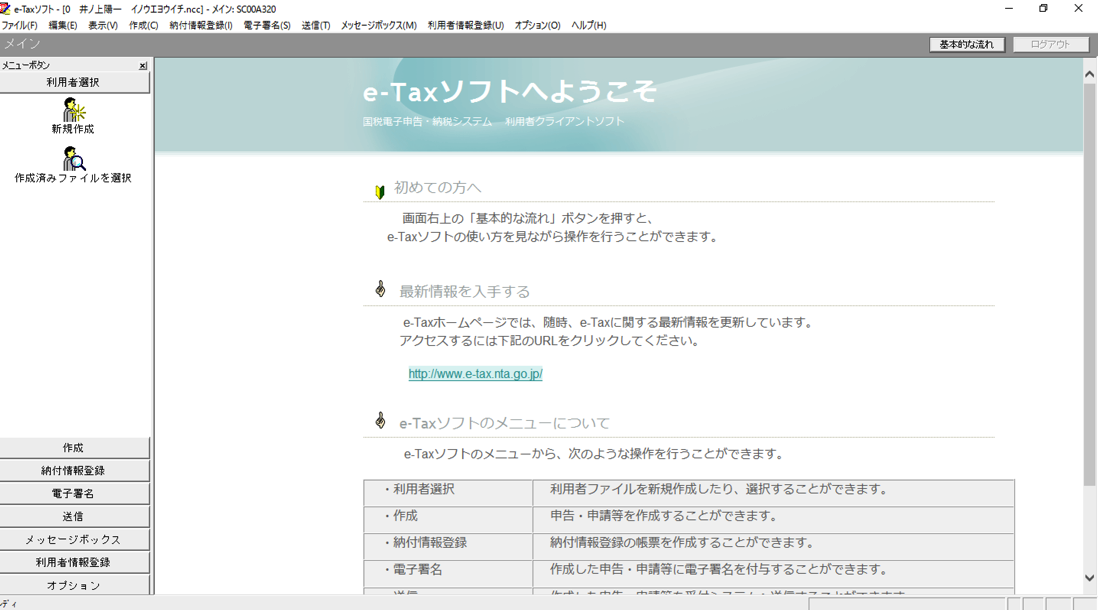The width and height of the screenshot is (1098, 610).
Task: Open the 納付情報登録(I) menu
Action: [x=201, y=25]
